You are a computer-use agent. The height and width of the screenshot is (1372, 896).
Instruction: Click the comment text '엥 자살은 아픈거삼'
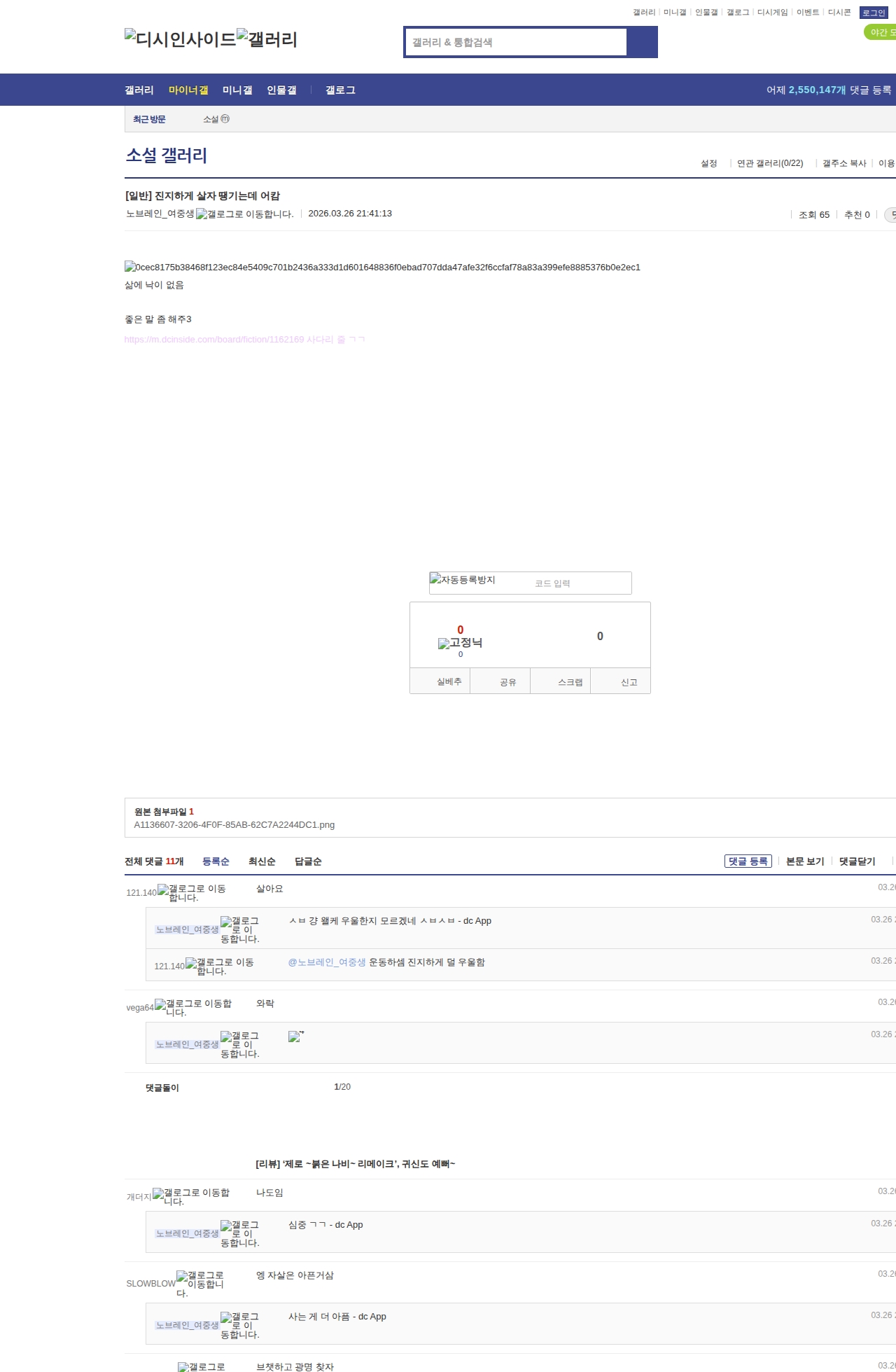pyautogui.click(x=295, y=1275)
